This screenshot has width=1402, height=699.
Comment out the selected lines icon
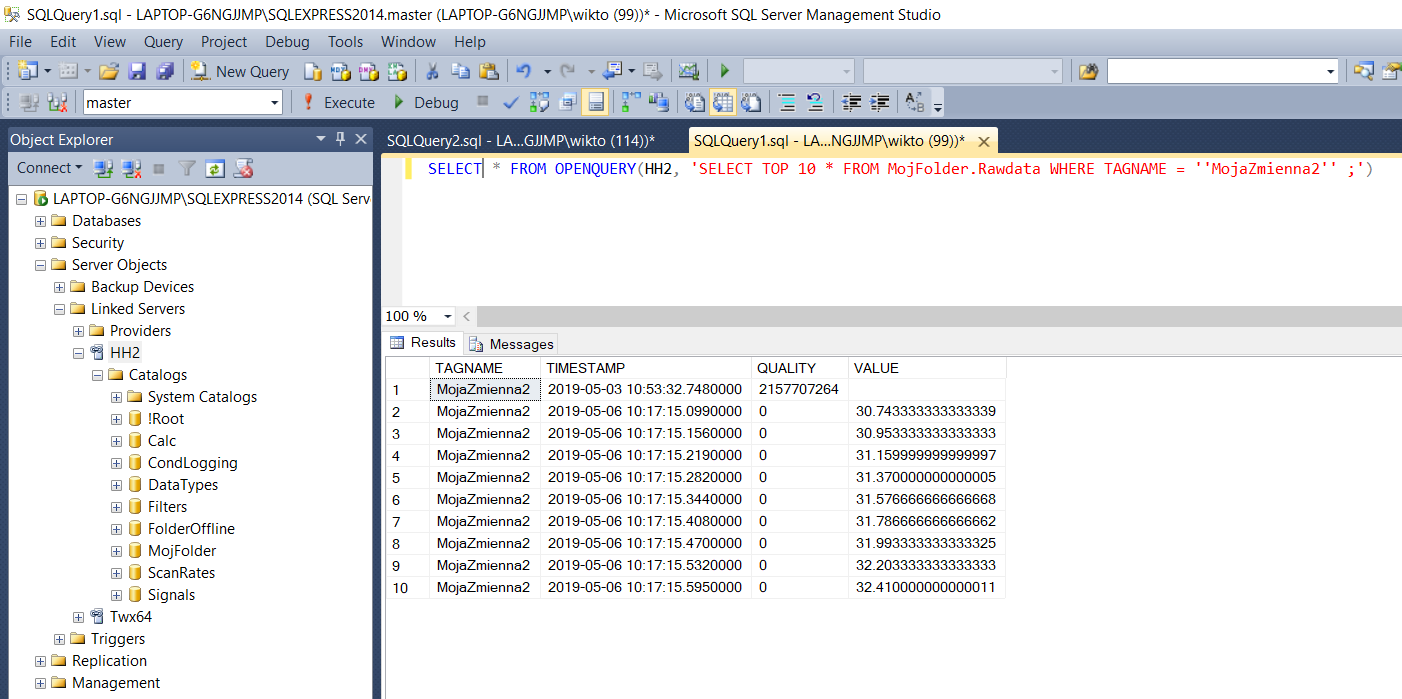point(787,102)
